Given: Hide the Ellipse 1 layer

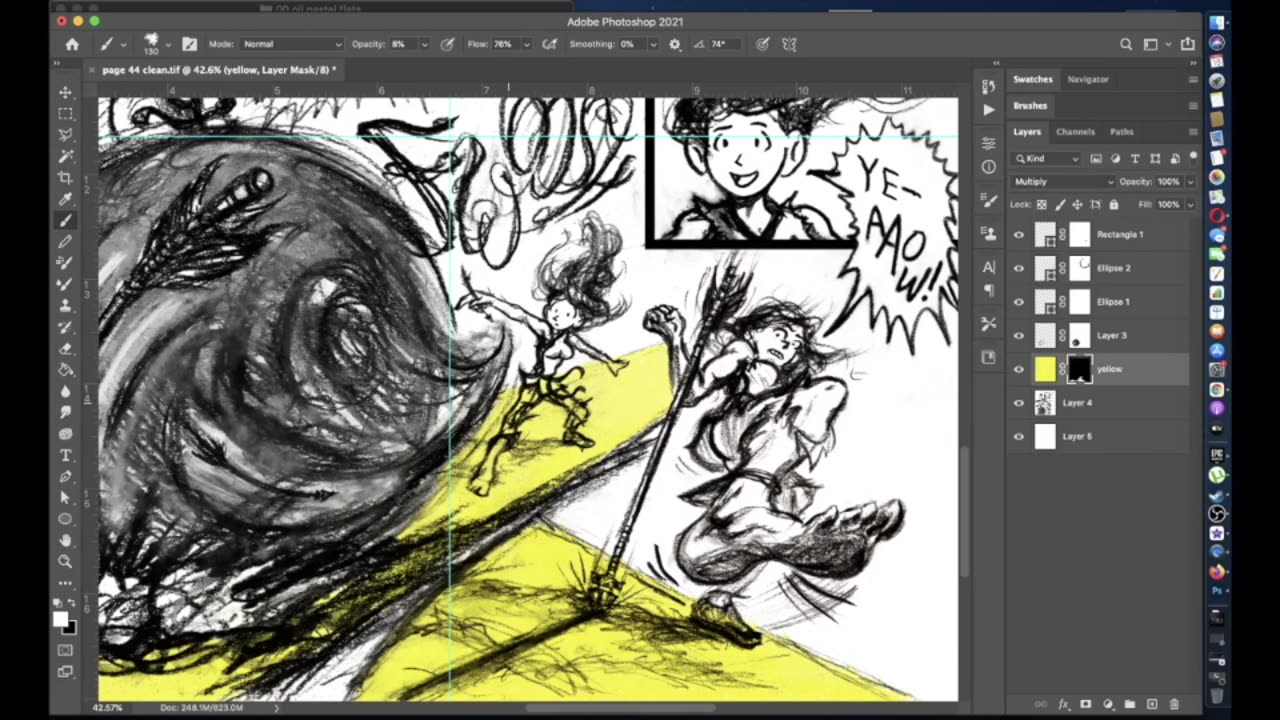Looking at the screenshot, I should (x=1019, y=302).
